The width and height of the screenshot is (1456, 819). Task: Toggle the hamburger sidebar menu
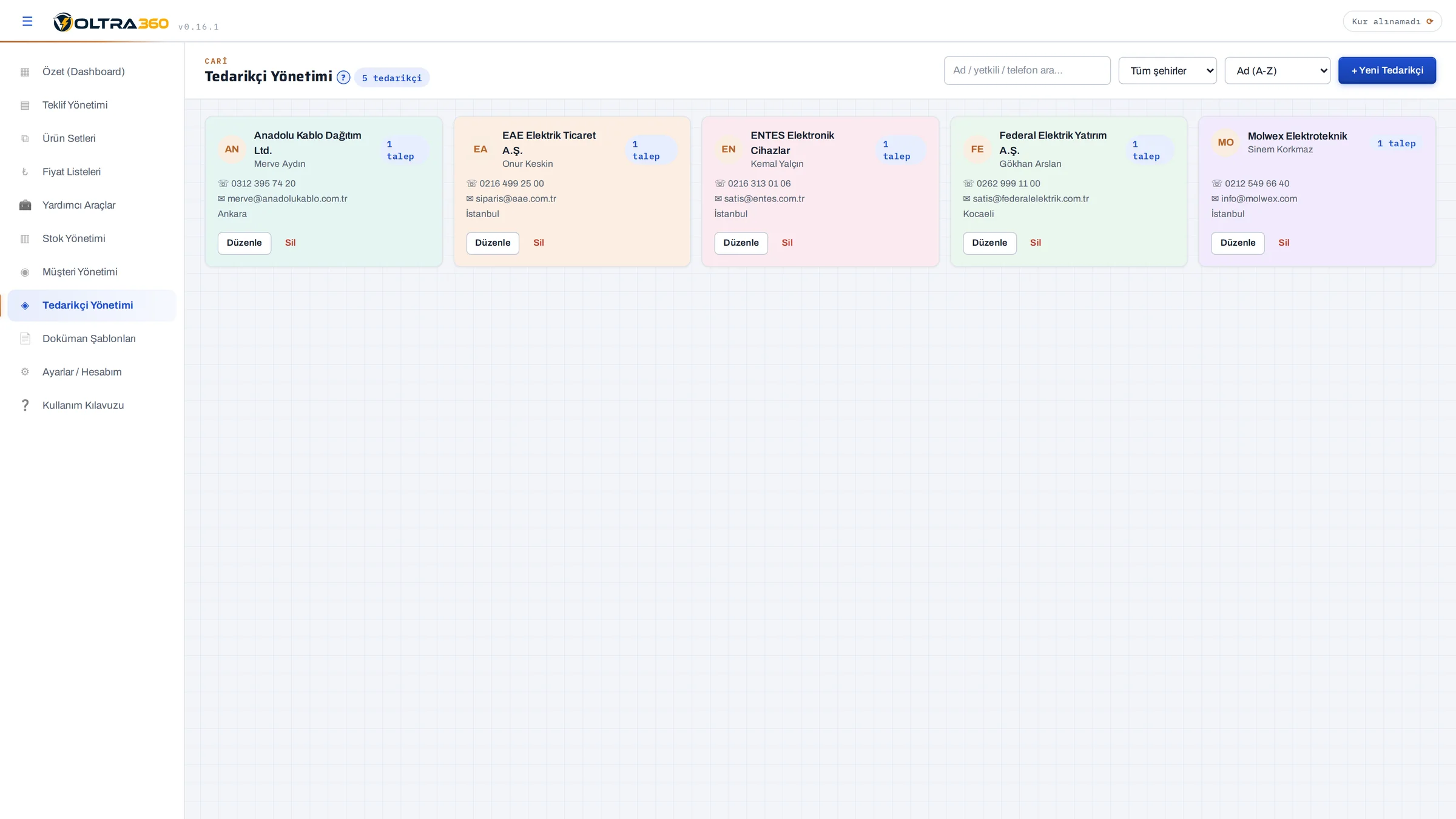(x=27, y=21)
